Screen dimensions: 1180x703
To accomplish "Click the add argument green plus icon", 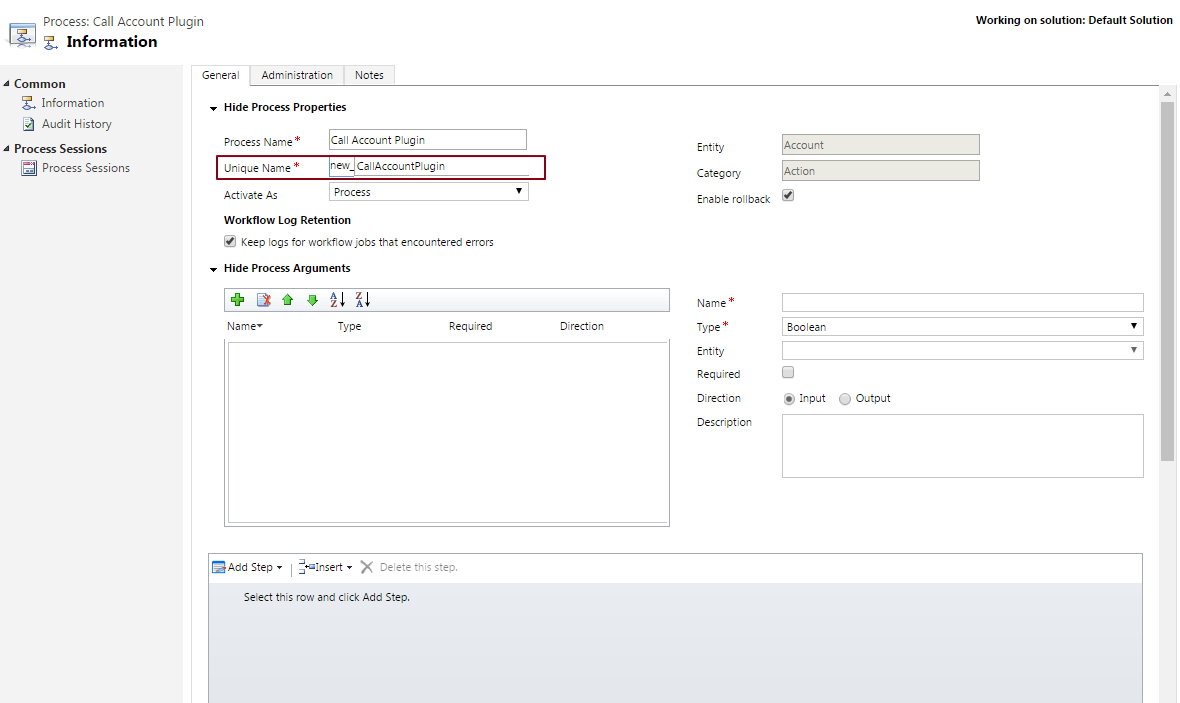I will pos(238,299).
